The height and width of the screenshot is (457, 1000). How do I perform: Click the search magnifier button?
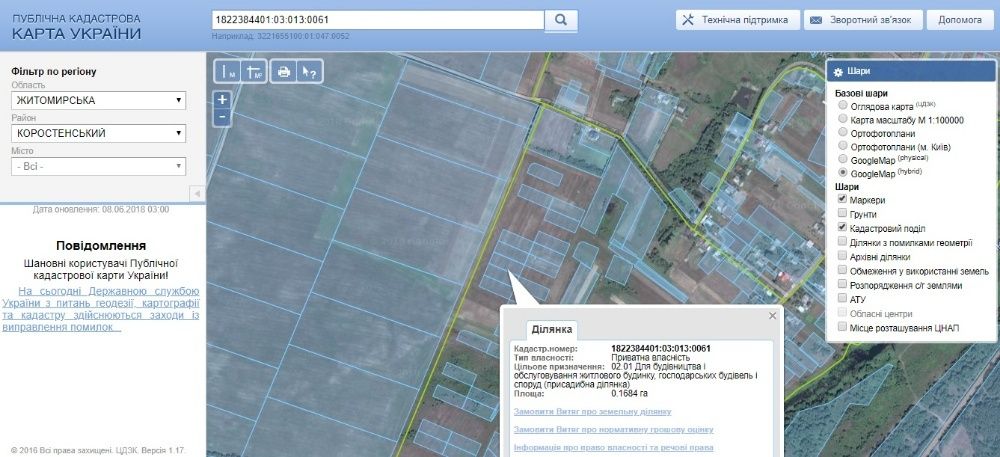(561, 20)
